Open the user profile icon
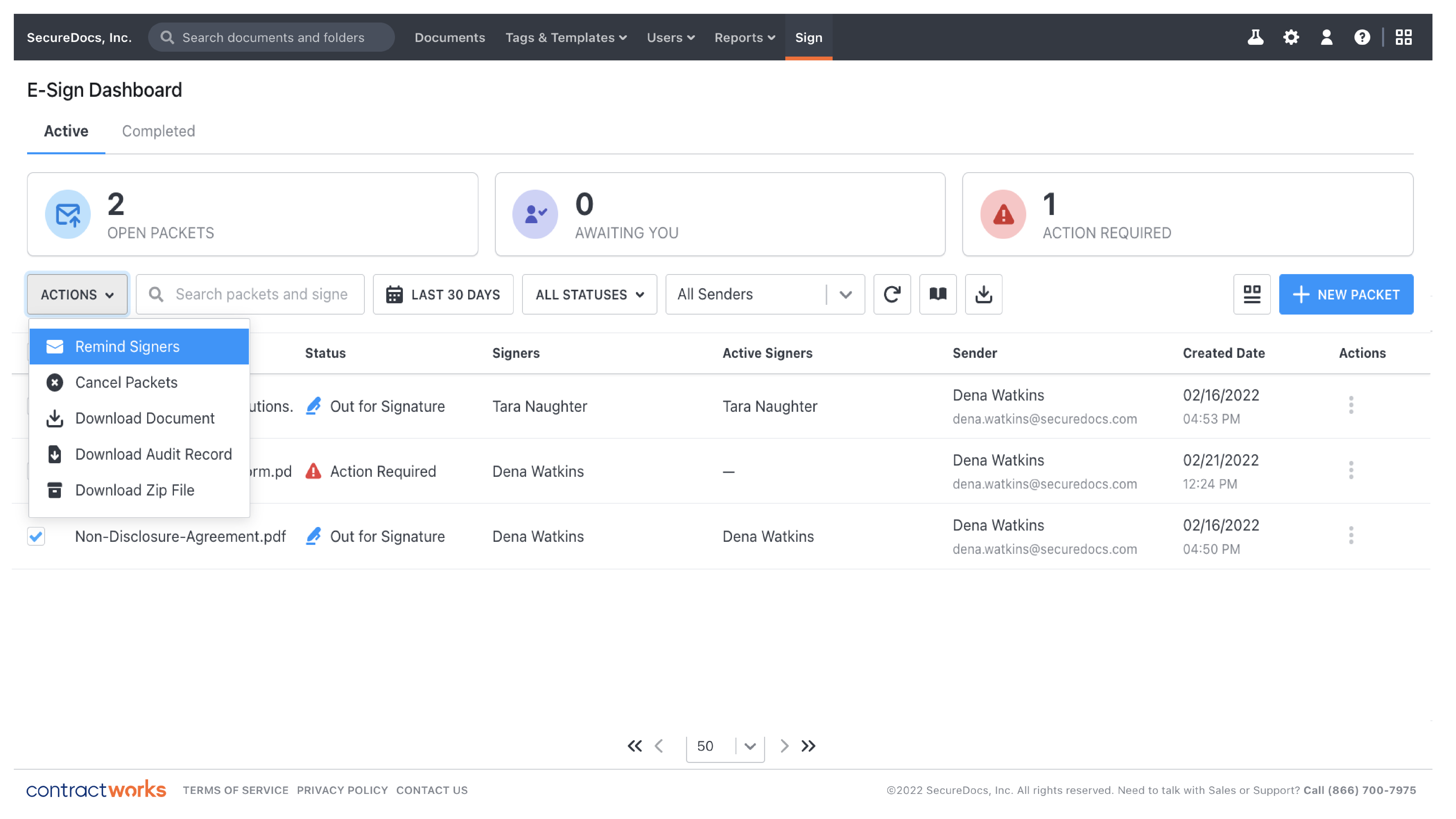This screenshot has width=1456, height=819. click(x=1327, y=37)
